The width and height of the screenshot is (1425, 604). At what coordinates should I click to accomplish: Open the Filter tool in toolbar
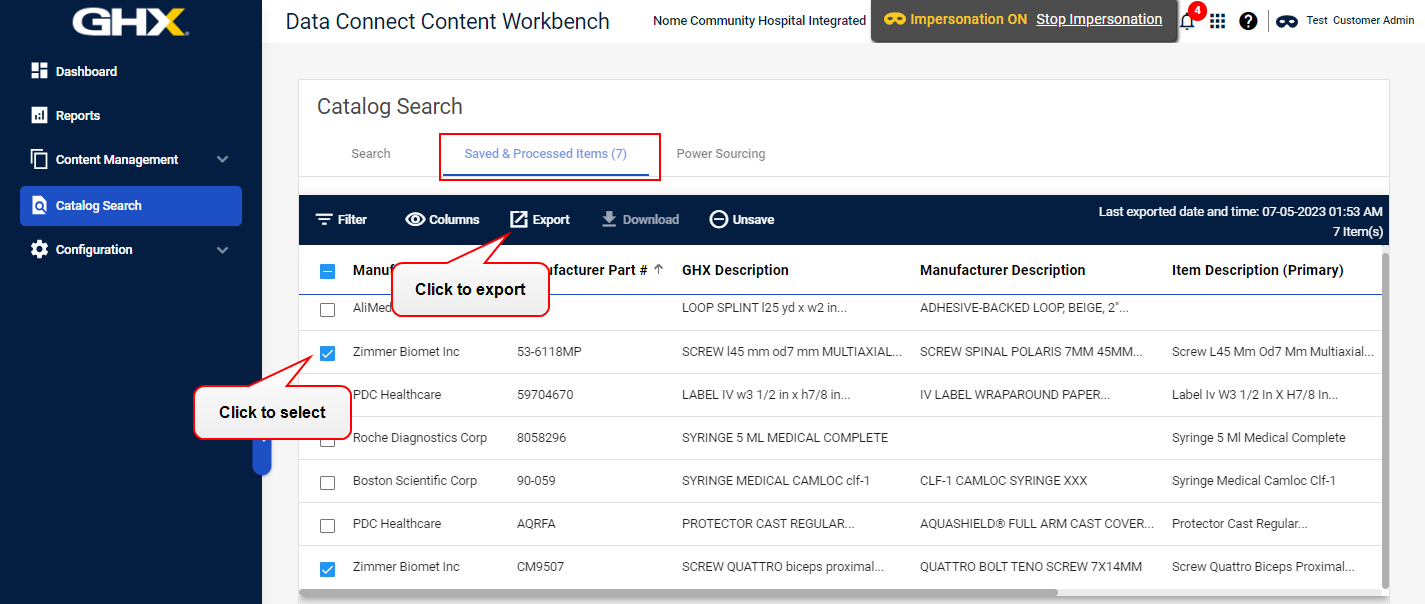341,220
